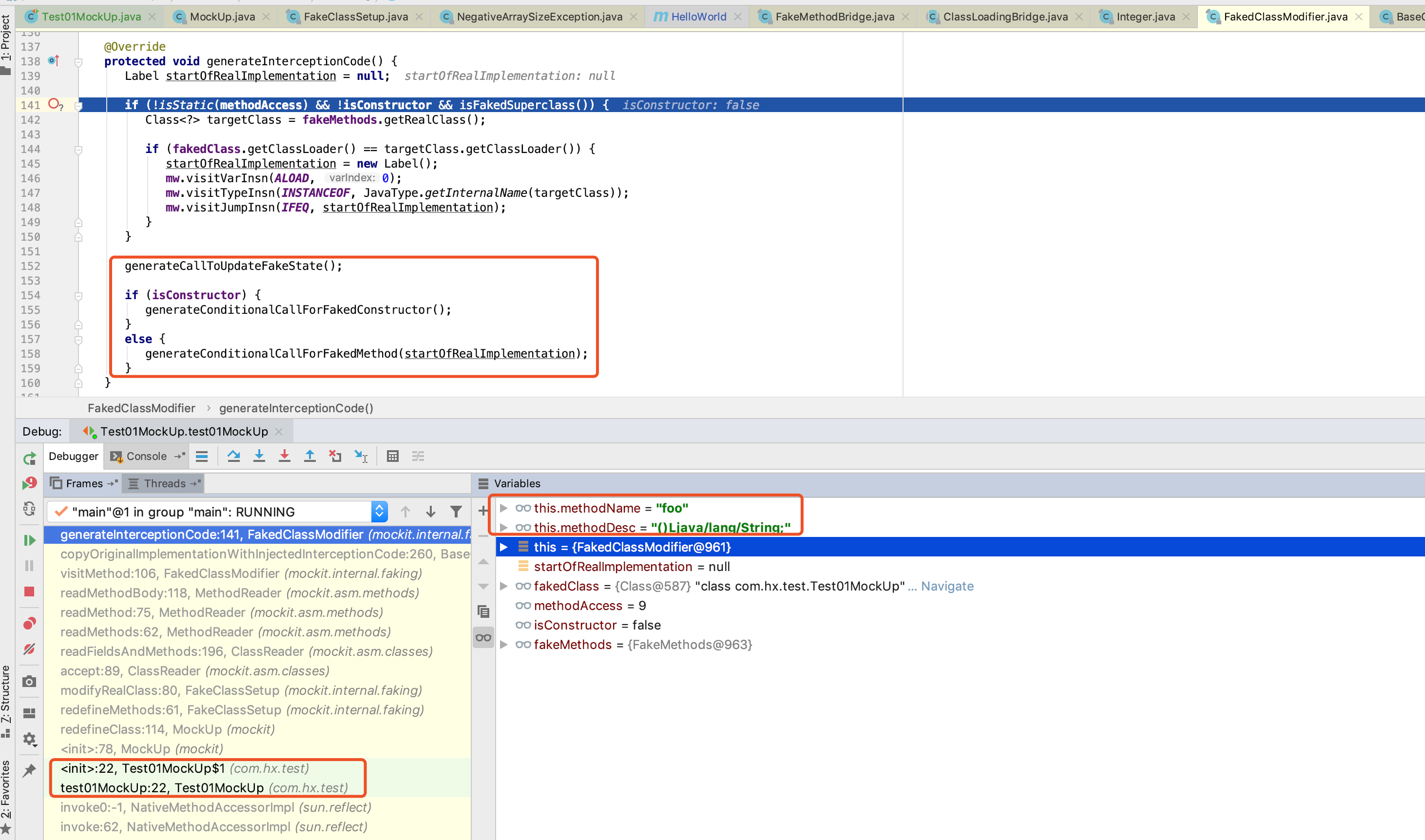
Task: Click the Step Out icon
Action: pos(309,456)
